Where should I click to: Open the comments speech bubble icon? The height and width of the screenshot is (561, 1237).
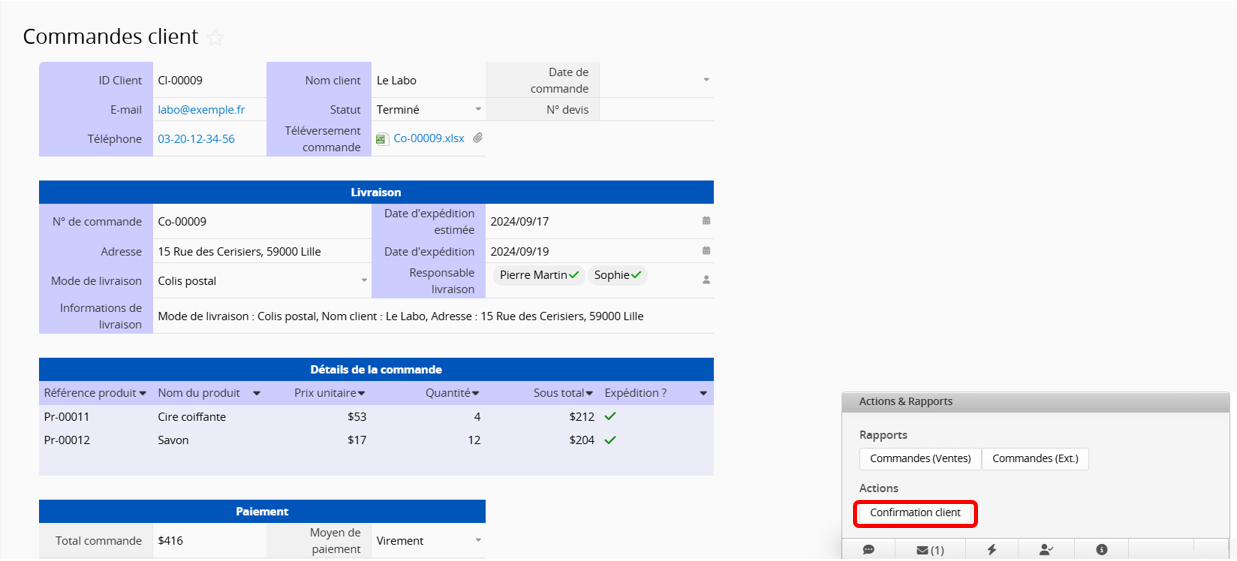(x=868, y=549)
